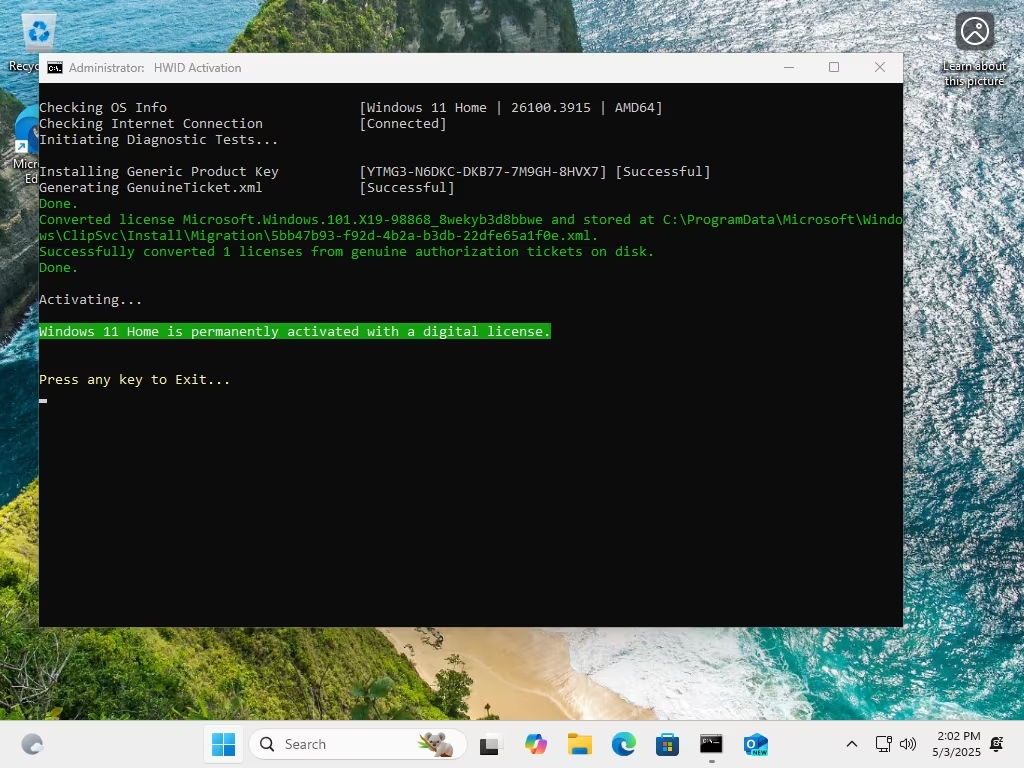The height and width of the screenshot is (768, 1024).
Task: Open File Explorer from the taskbar
Action: (579, 744)
